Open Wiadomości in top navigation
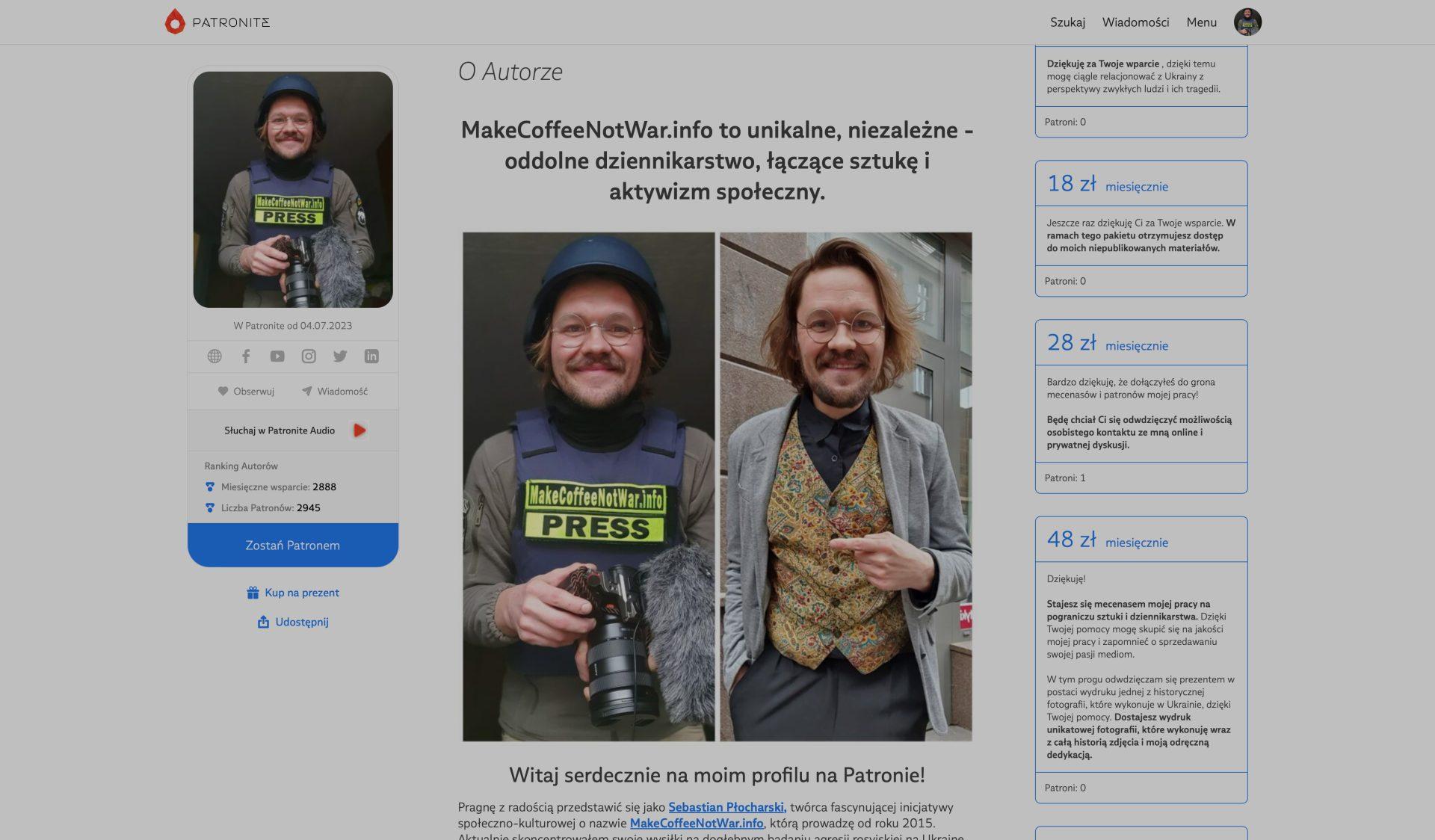Viewport: 1435px width, 840px height. (1135, 22)
